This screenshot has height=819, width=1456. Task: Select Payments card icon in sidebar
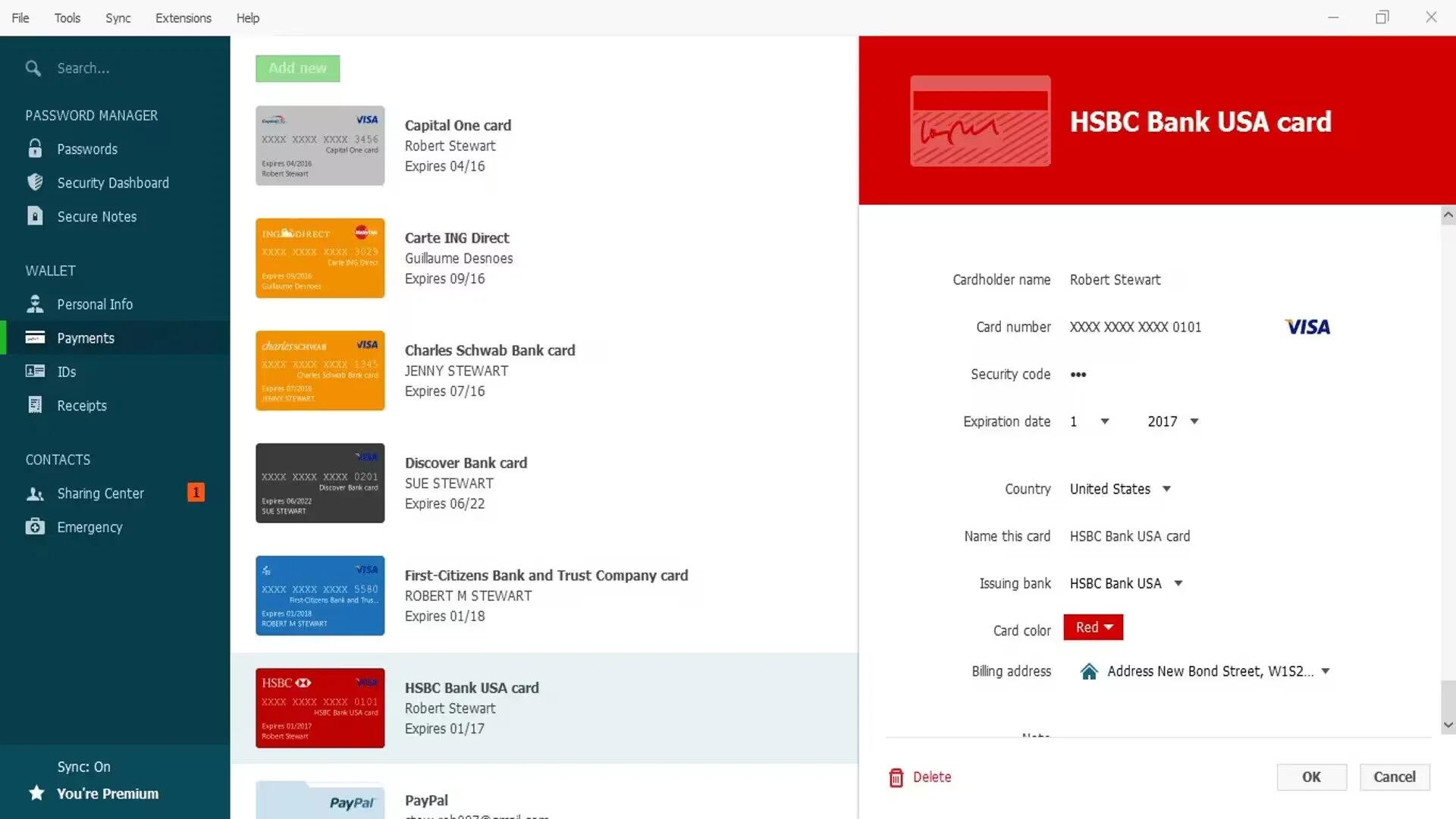click(x=35, y=337)
